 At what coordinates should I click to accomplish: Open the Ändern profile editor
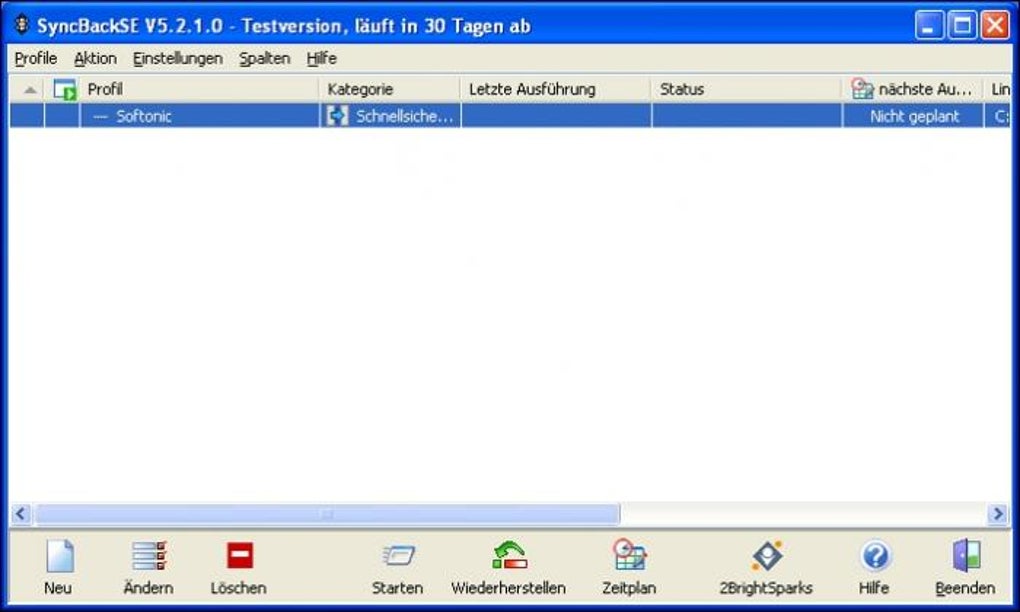[148, 567]
